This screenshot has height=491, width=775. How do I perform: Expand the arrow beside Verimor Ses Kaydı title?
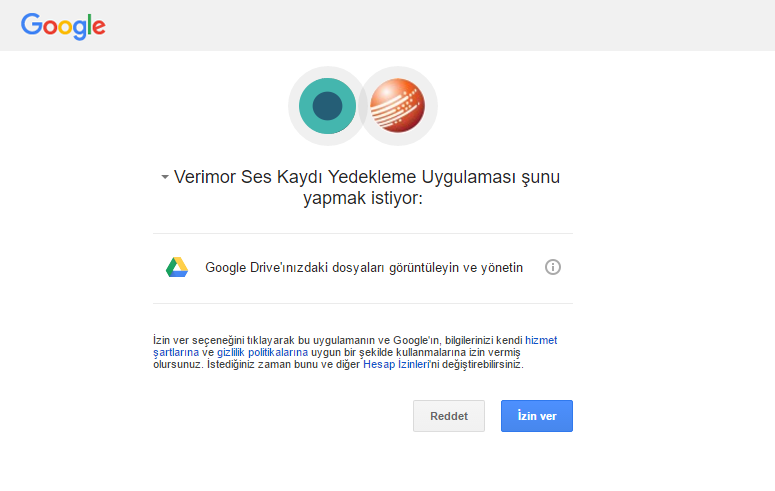tap(165, 177)
